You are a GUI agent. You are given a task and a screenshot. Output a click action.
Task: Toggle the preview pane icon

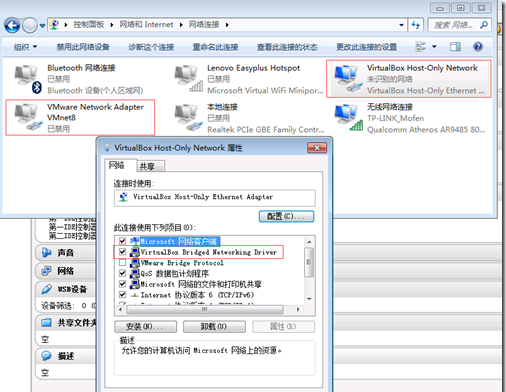point(455,47)
